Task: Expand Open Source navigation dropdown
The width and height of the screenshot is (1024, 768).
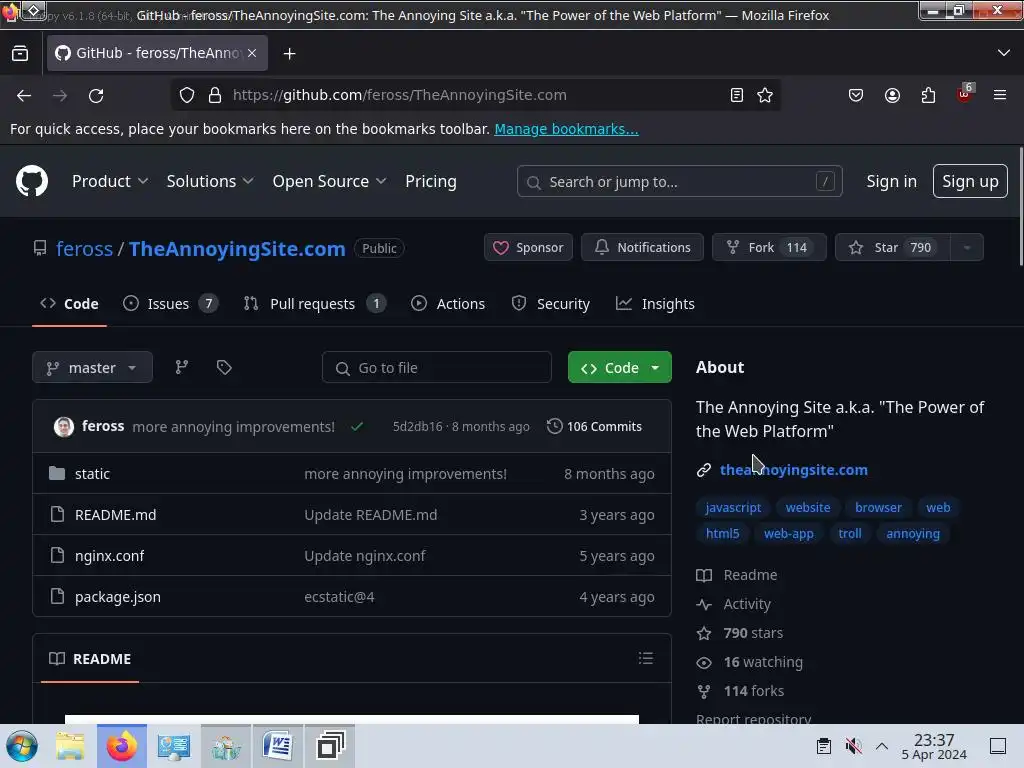Action: pos(329,182)
